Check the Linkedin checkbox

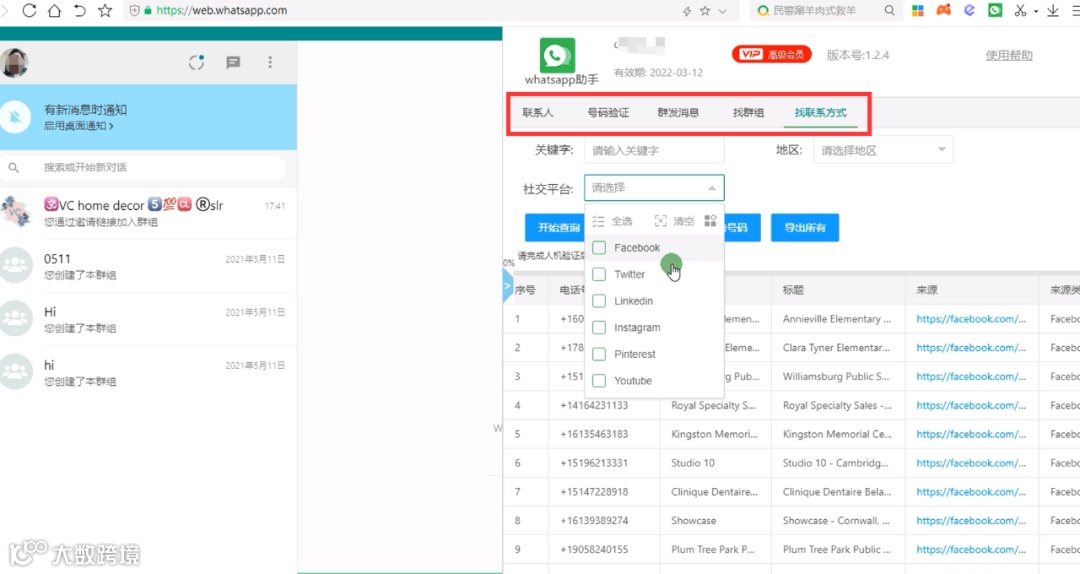tap(599, 301)
